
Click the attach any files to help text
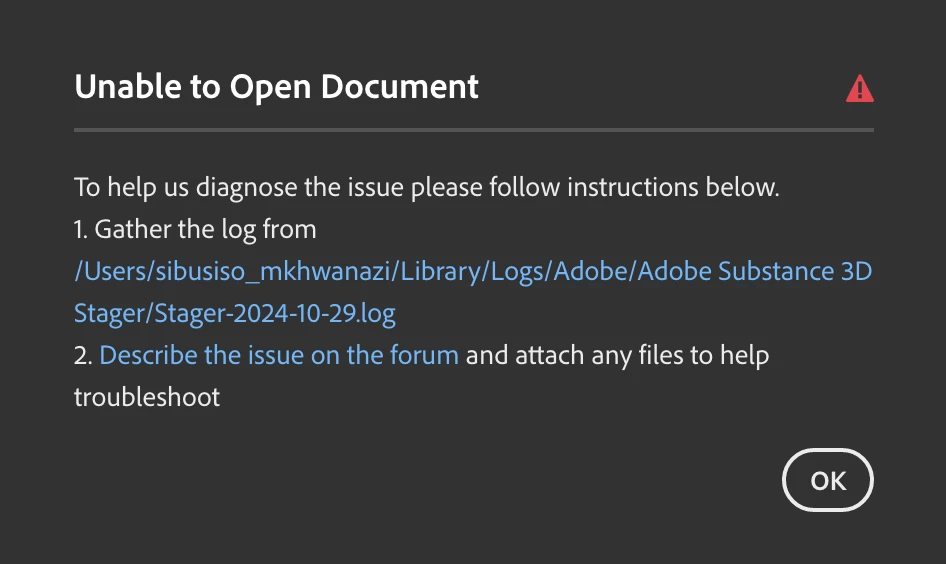[617, 355]
